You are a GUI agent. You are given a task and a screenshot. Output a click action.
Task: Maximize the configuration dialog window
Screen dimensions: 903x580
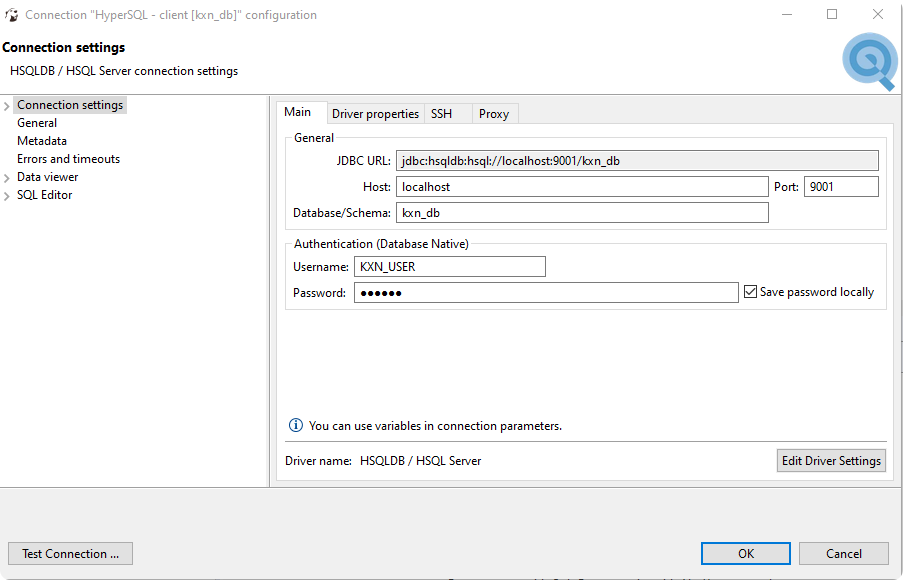click(832, 14)
